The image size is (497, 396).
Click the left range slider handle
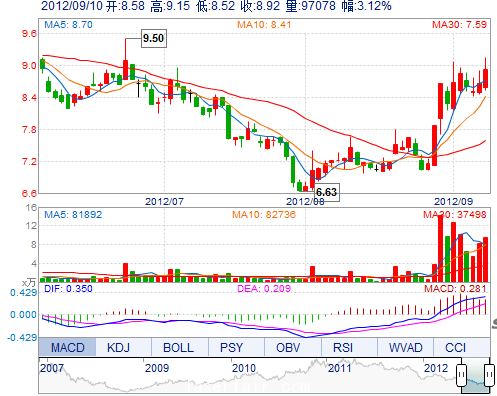tap(462, 375)
